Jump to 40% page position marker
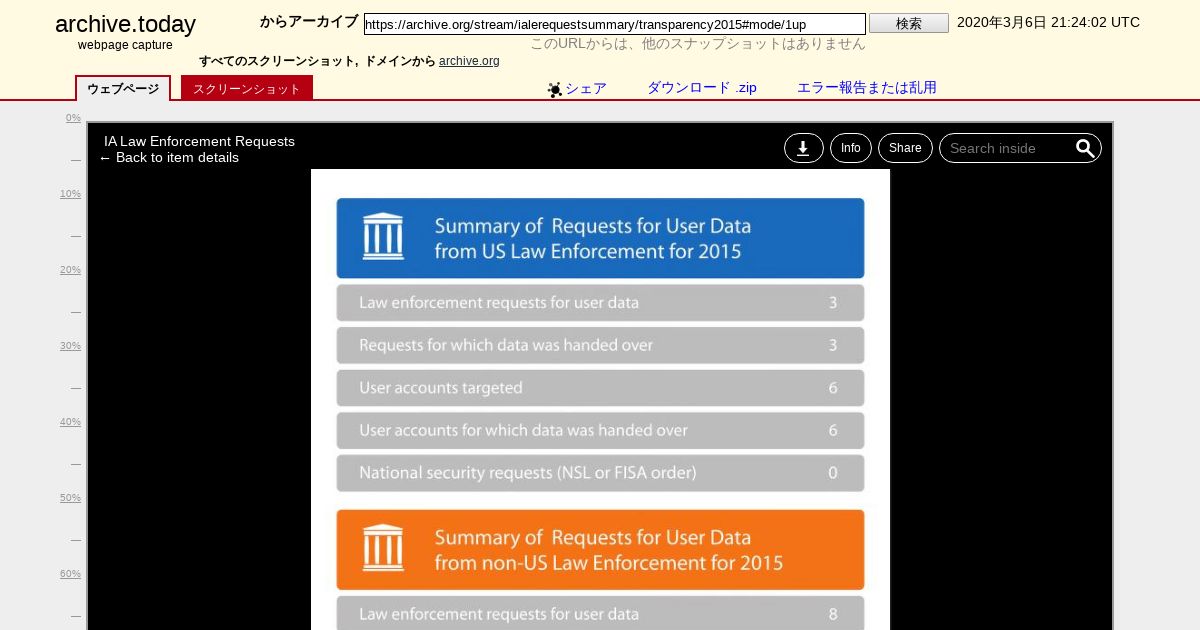Viewport: 1200px width, 630px height. (x=70, y=422)
